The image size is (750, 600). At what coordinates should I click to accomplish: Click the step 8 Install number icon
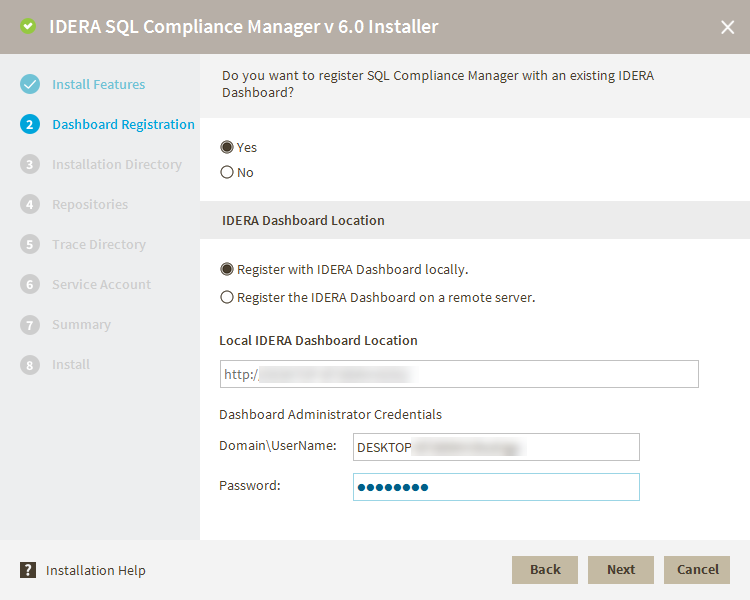30,364
